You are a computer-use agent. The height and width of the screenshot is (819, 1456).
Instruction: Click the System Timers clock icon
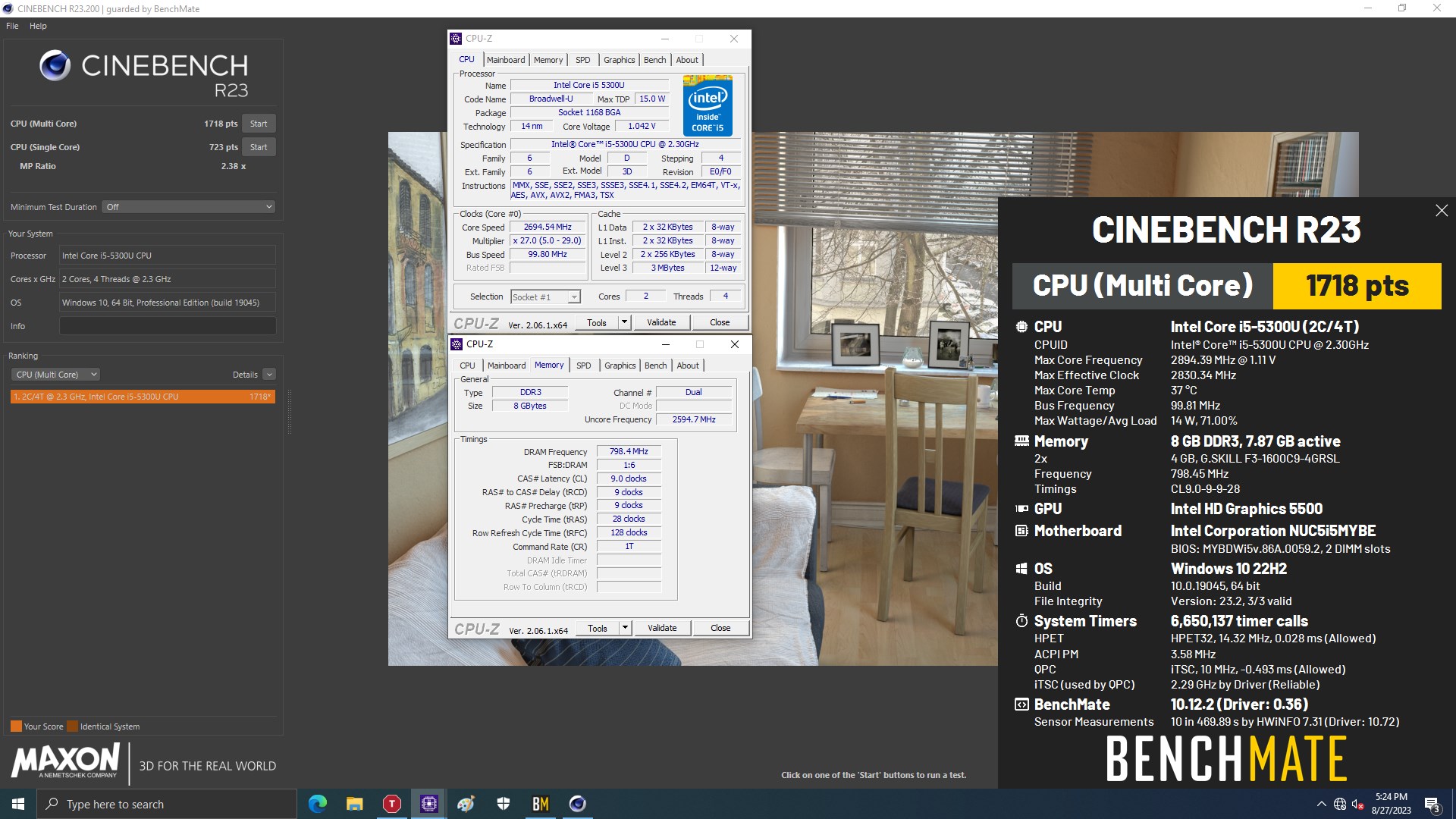tap(1021, 621)
